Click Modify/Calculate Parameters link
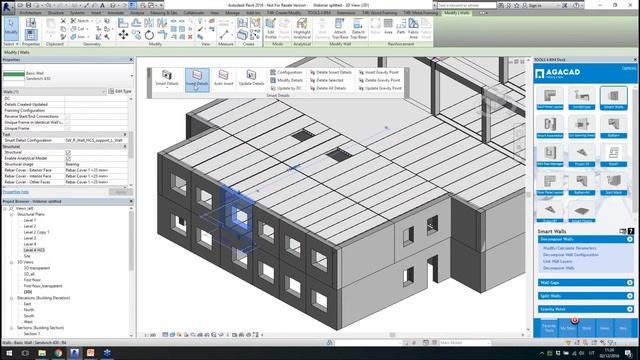 pyautogui.click(x=569, y=248)
